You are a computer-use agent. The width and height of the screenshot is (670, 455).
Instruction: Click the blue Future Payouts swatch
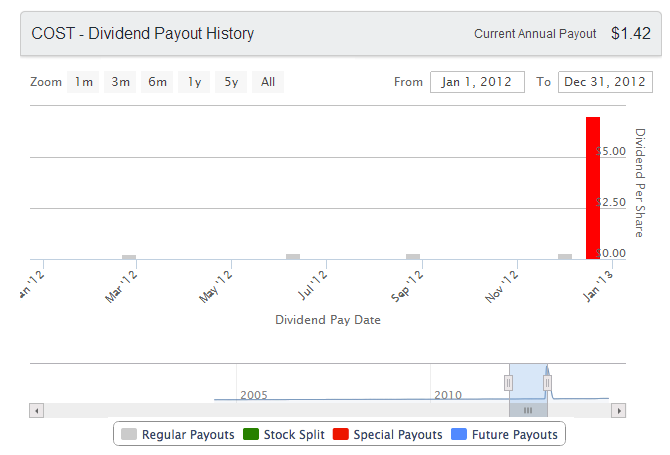(x=459, y=434)
